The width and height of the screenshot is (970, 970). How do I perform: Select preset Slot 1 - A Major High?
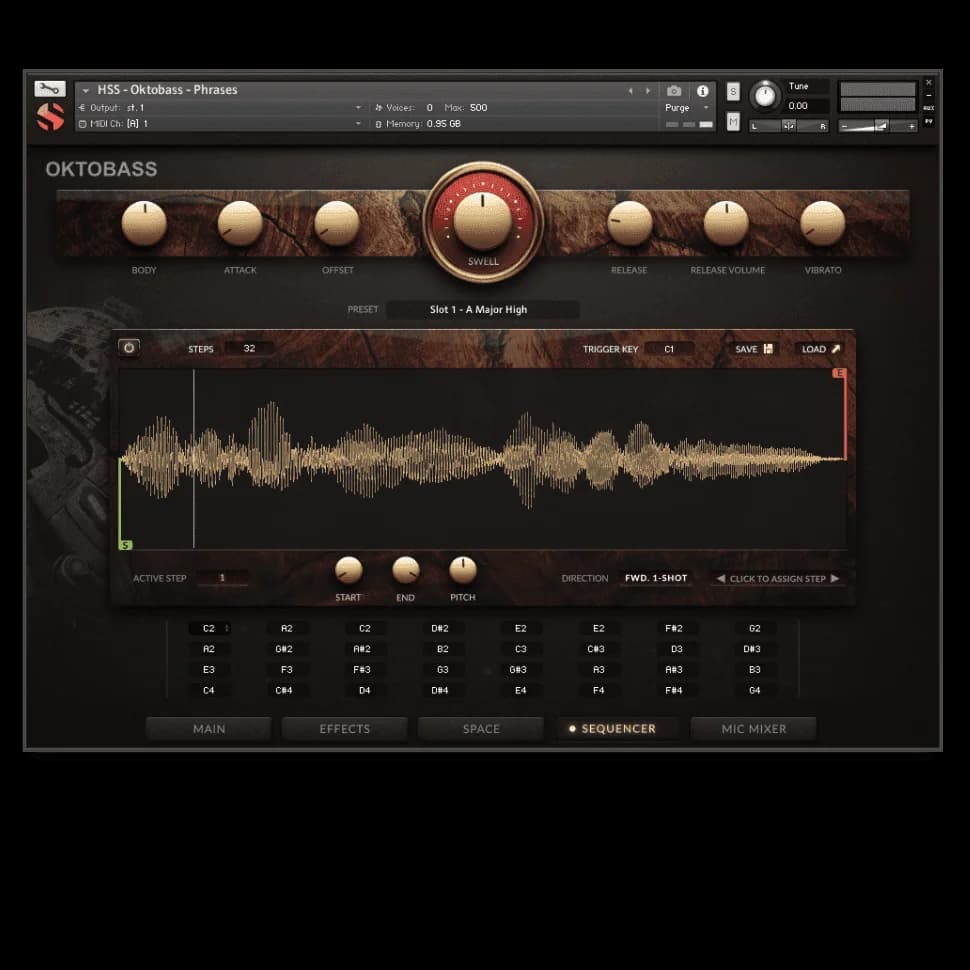pyautogui.click(x=483, y=309)
